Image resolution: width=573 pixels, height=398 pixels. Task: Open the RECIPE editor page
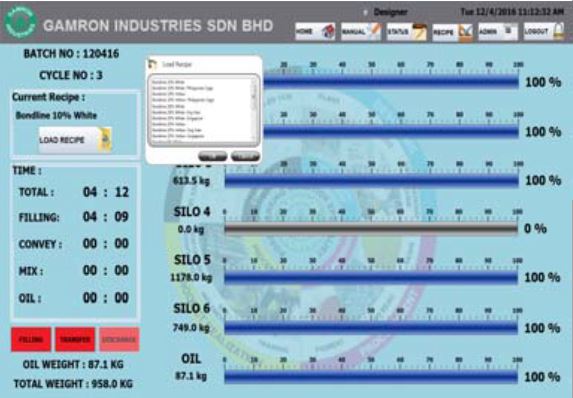(452, 32)
